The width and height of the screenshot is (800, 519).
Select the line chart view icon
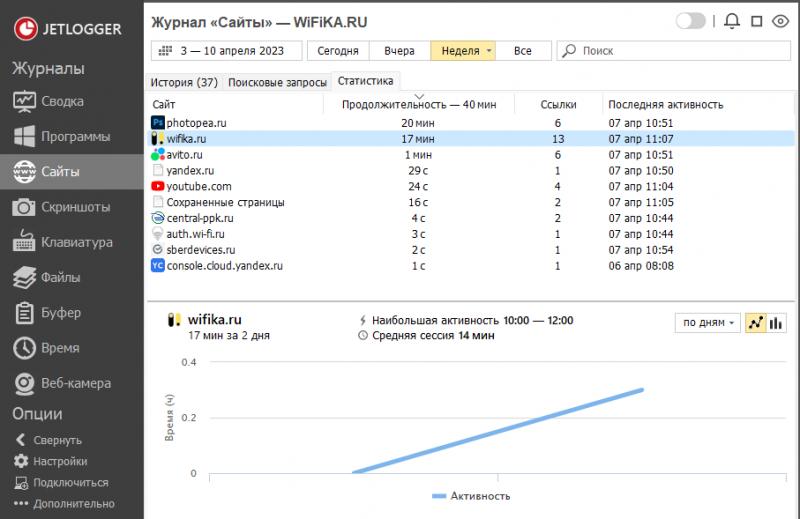coord(756,323)
